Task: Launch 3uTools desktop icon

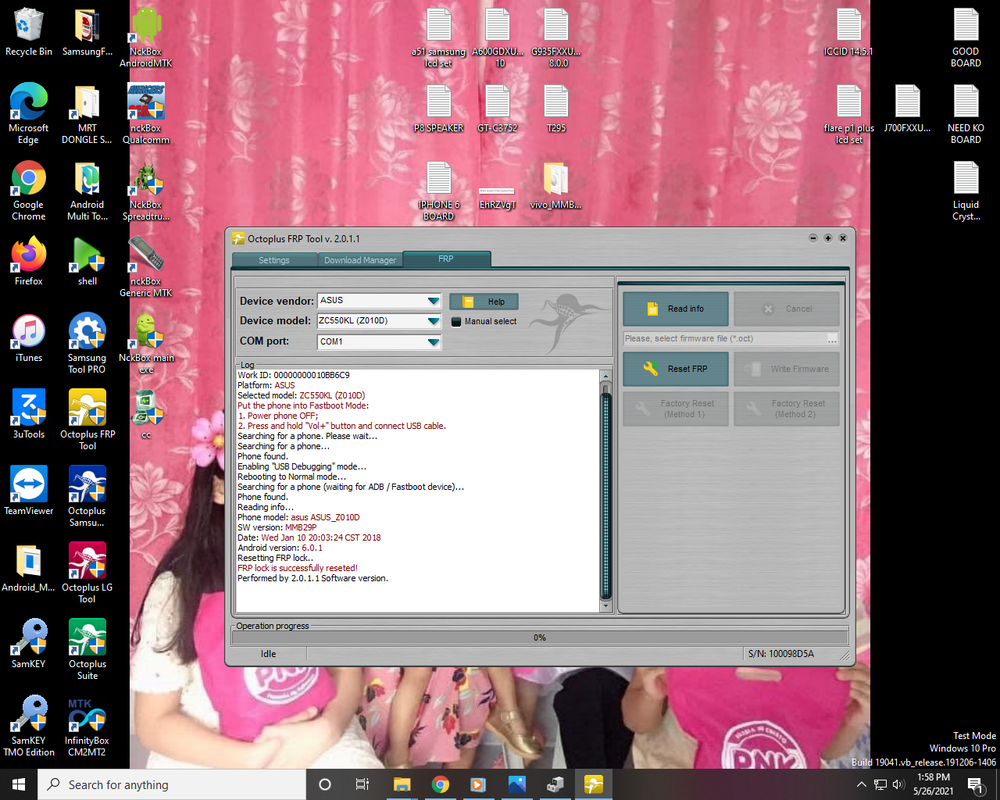Action: [29, 415]
